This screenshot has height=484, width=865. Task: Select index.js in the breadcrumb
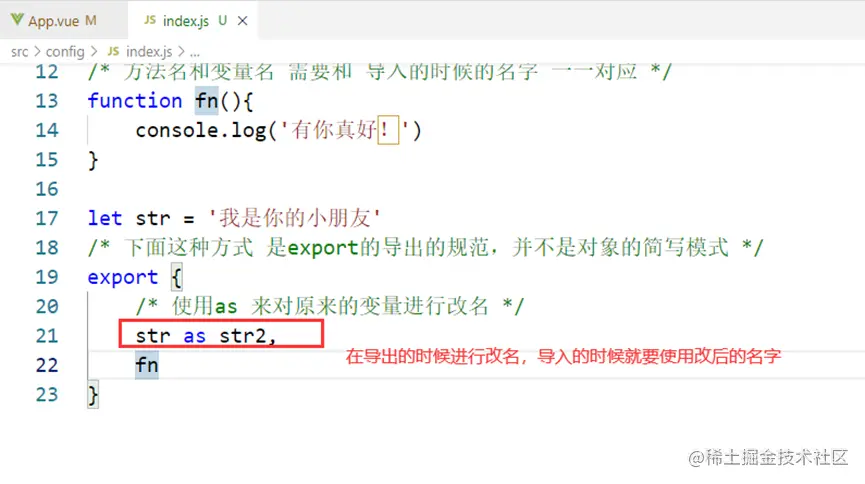point(149,52)
